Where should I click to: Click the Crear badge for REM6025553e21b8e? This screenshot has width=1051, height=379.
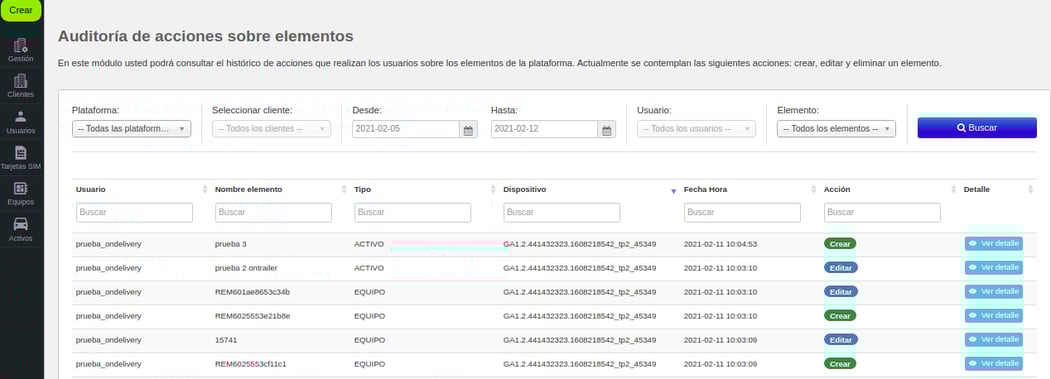[x=840, y=316]
